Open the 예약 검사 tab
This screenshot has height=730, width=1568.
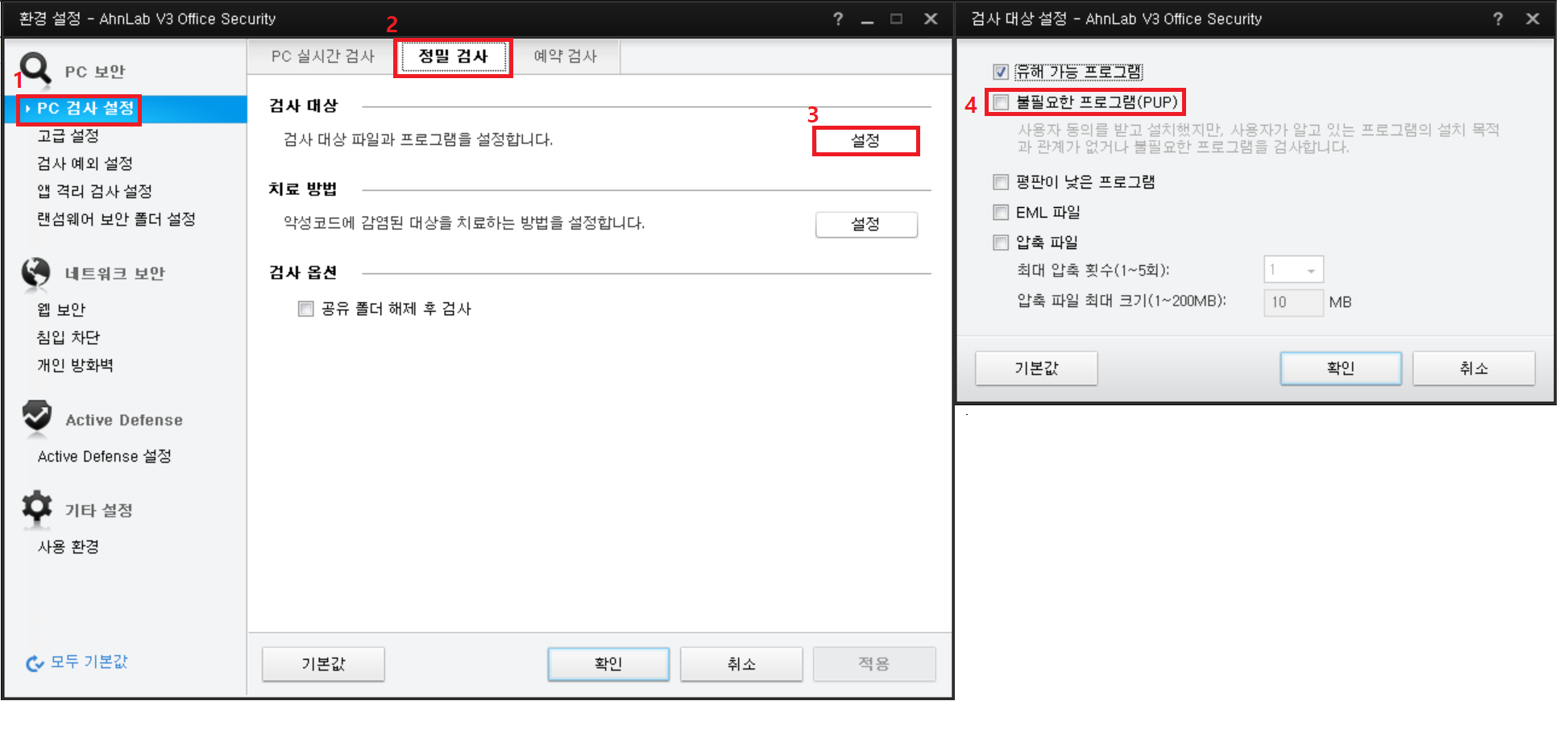point(566,56)
